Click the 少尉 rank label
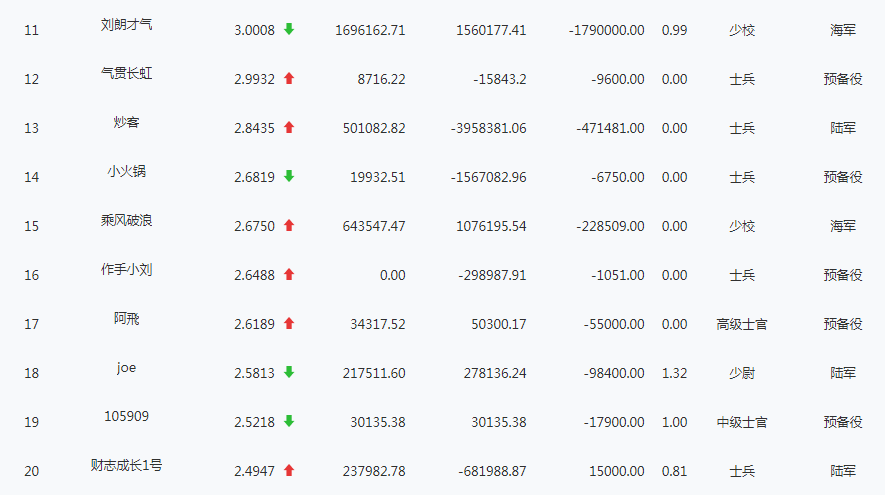This screenshot has width=885, height=495. pos(742,374)
